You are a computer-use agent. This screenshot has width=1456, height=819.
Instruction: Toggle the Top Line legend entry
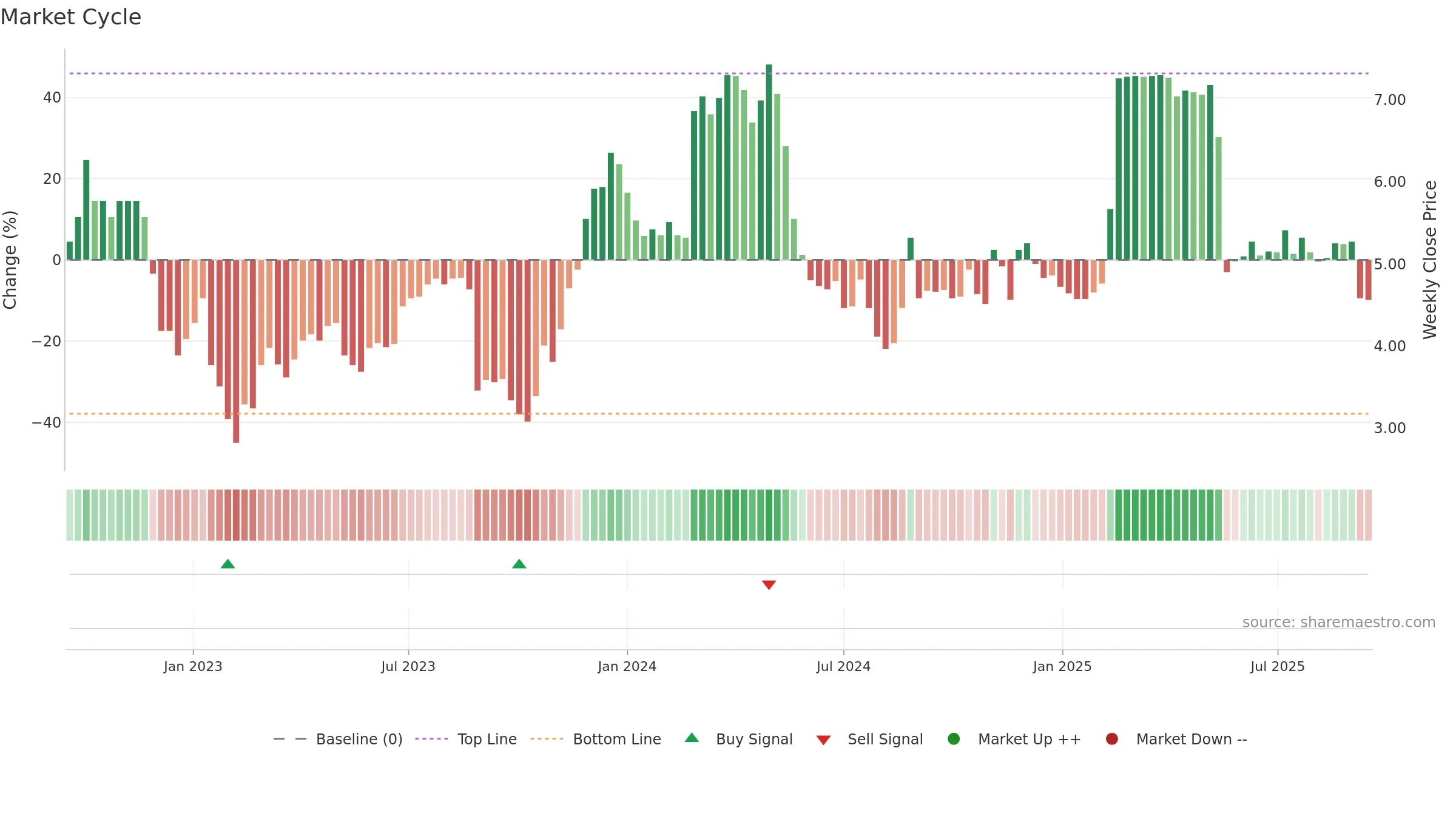click(466, 739)
